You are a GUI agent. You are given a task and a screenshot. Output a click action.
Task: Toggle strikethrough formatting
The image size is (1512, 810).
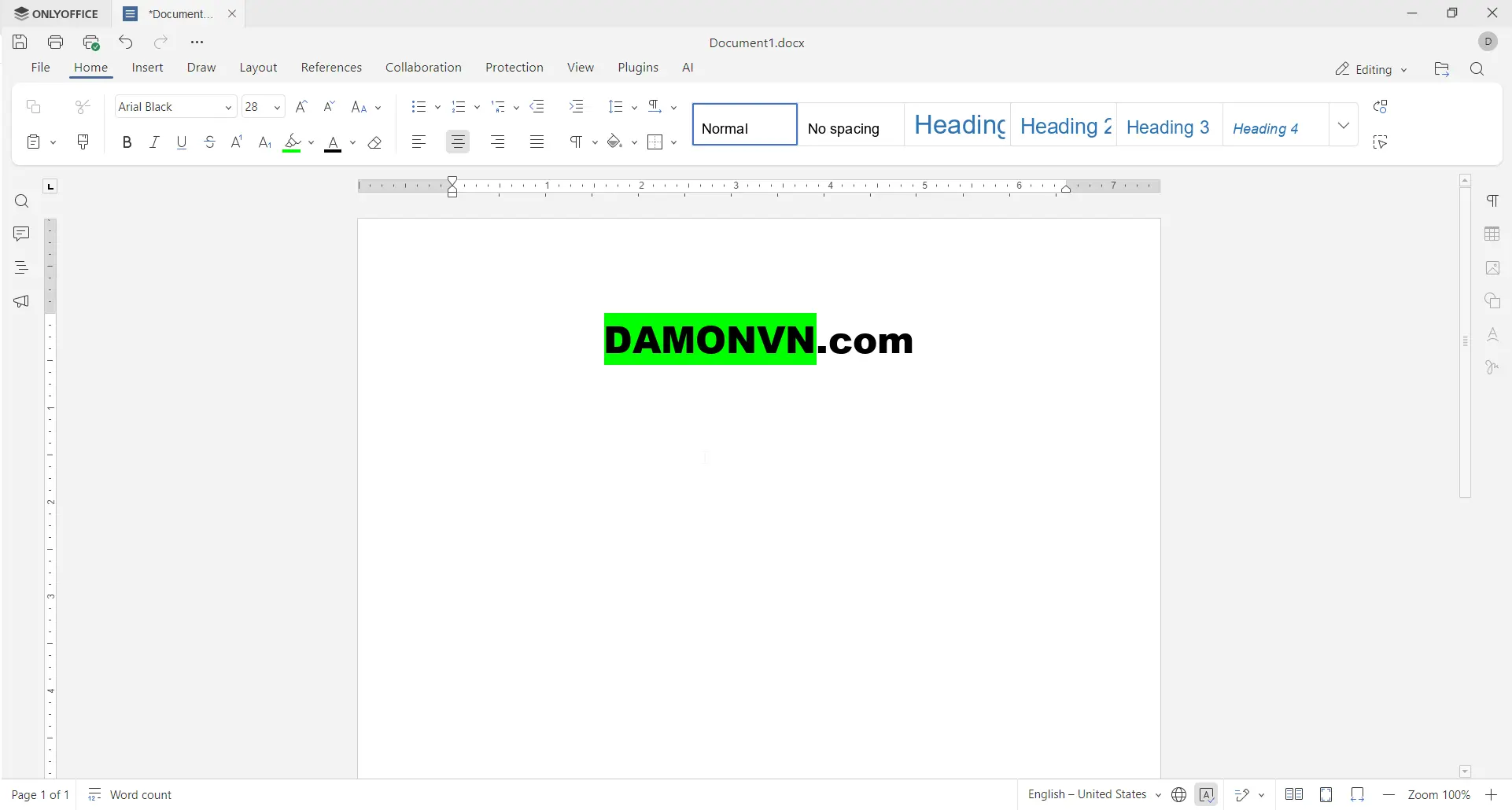pos(210,142)
